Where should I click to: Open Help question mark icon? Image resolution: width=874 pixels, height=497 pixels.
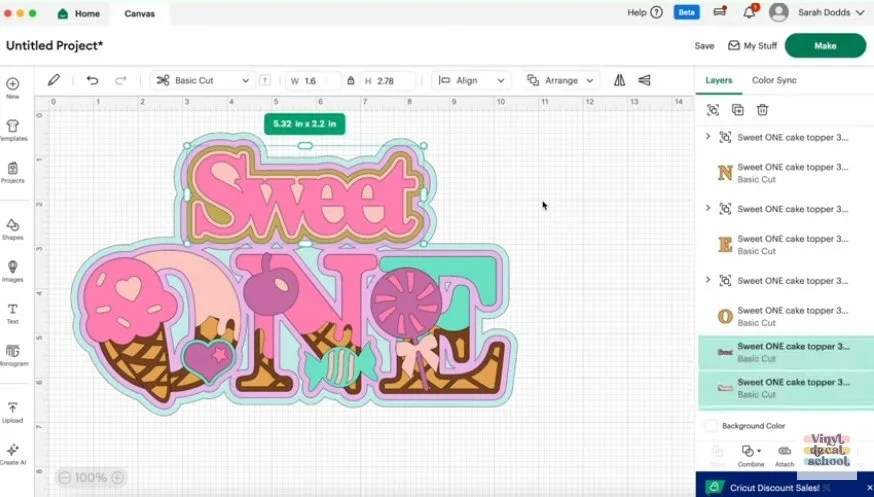pyautogui.click(x=657, y=12)
